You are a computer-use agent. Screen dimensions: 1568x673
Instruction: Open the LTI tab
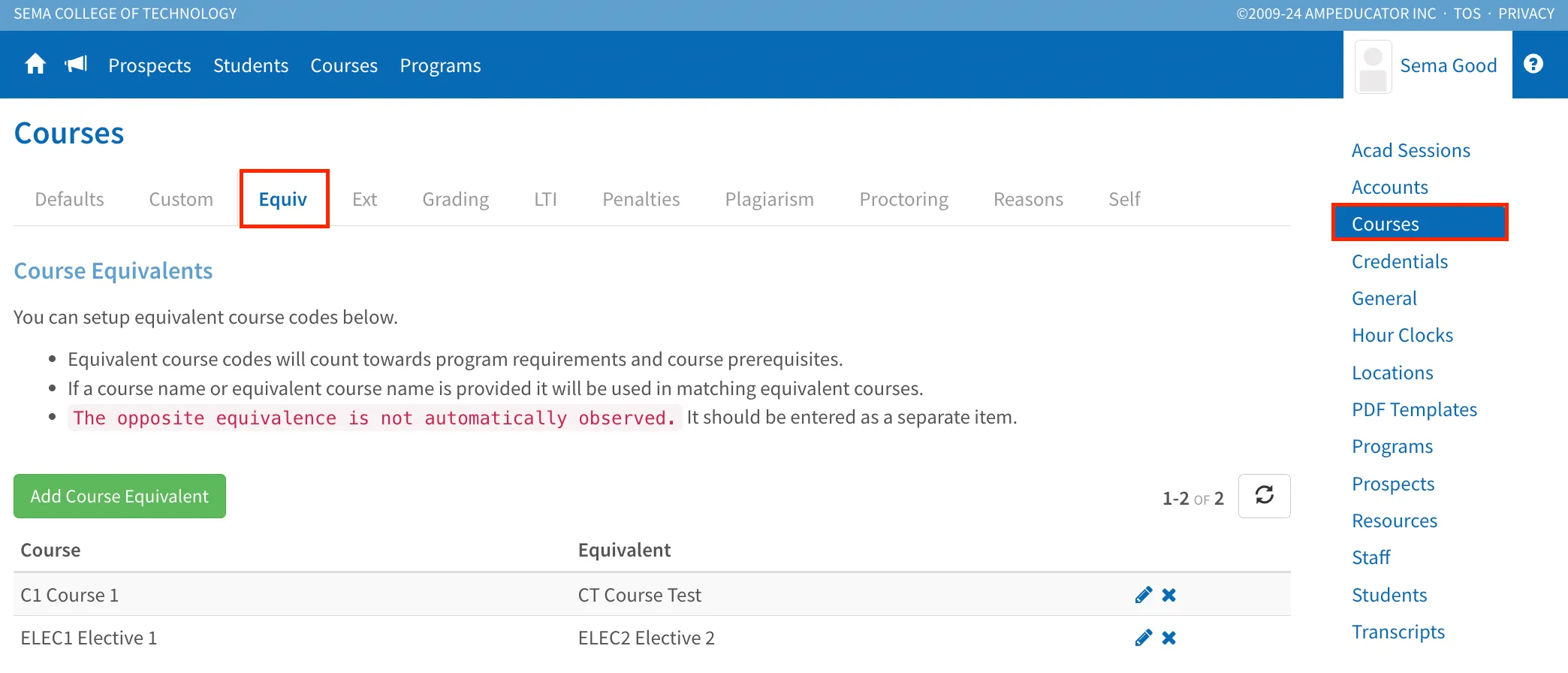[x=545, y=199]
